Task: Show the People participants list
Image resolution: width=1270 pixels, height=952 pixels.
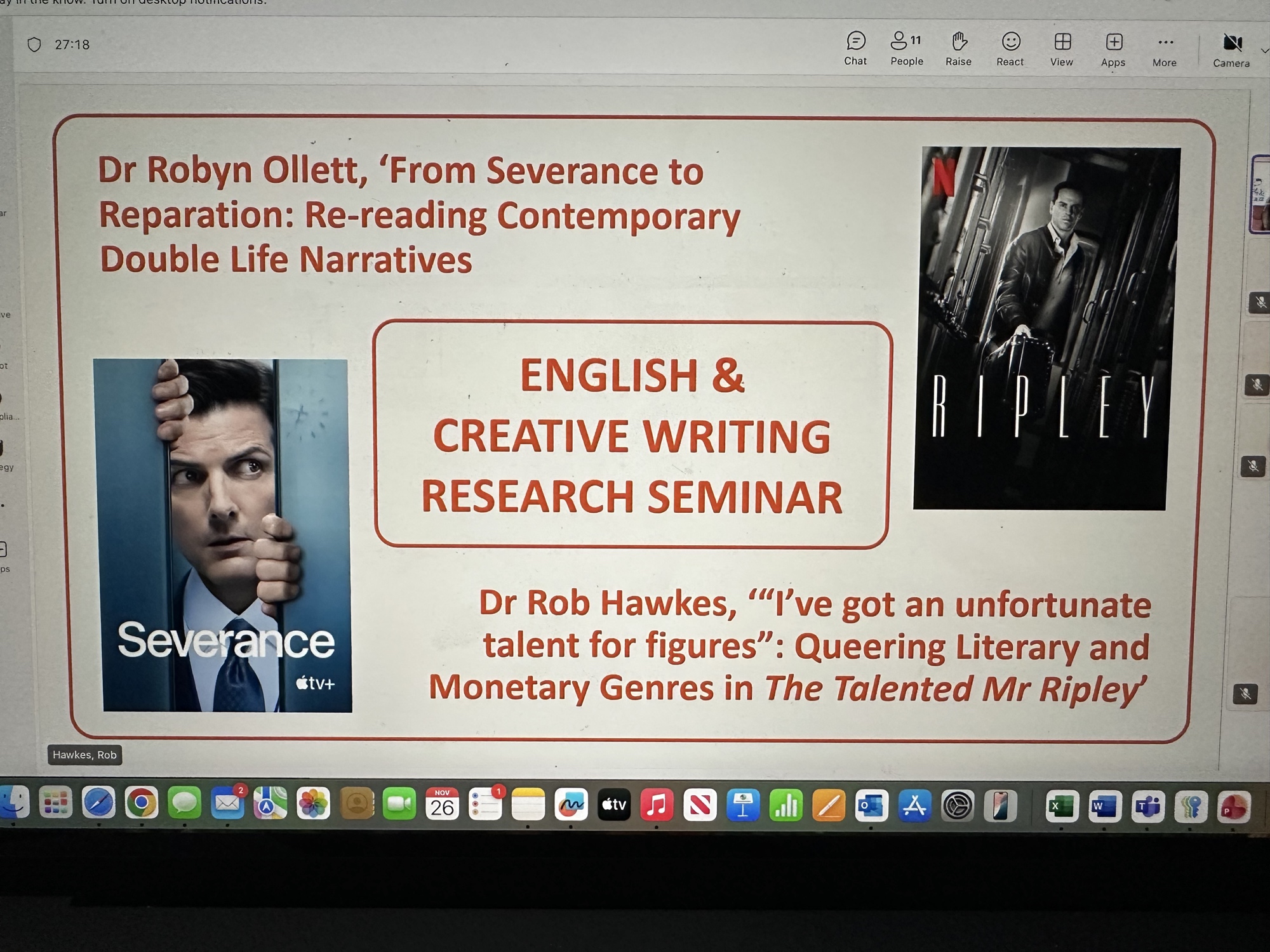Action: click(x=906, y=48)
